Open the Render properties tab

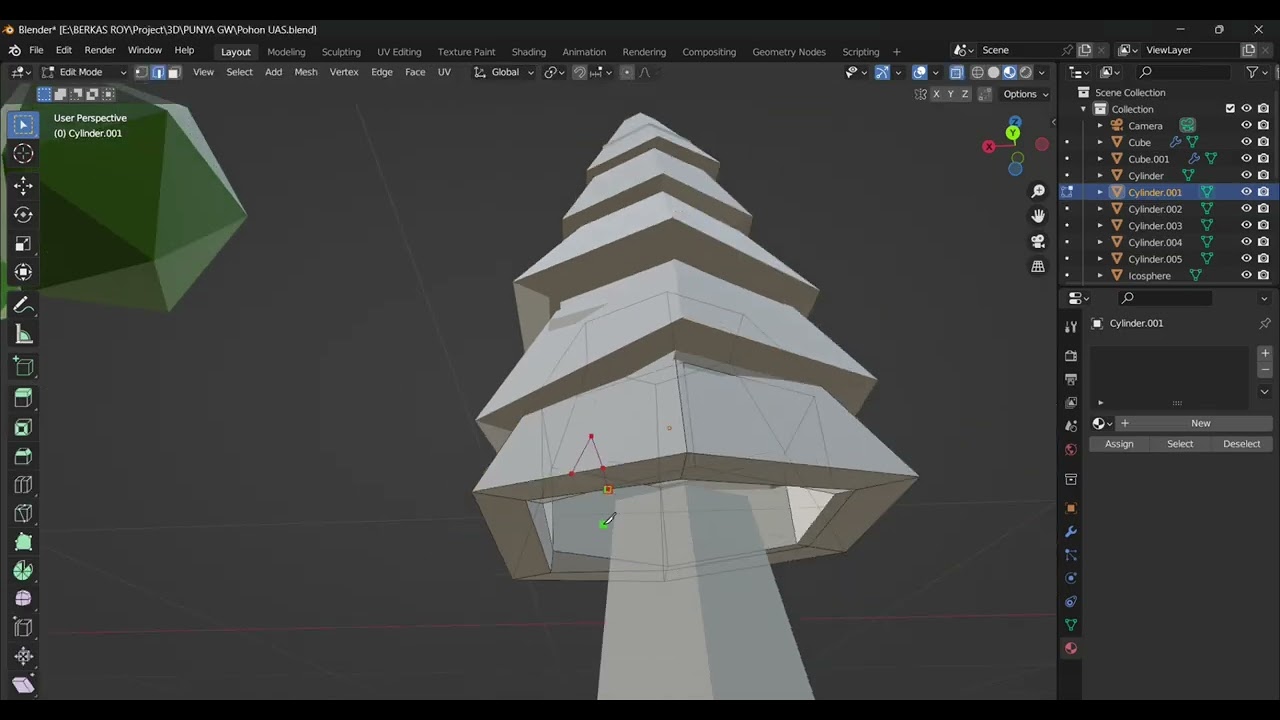click(x=1071, y=356)
